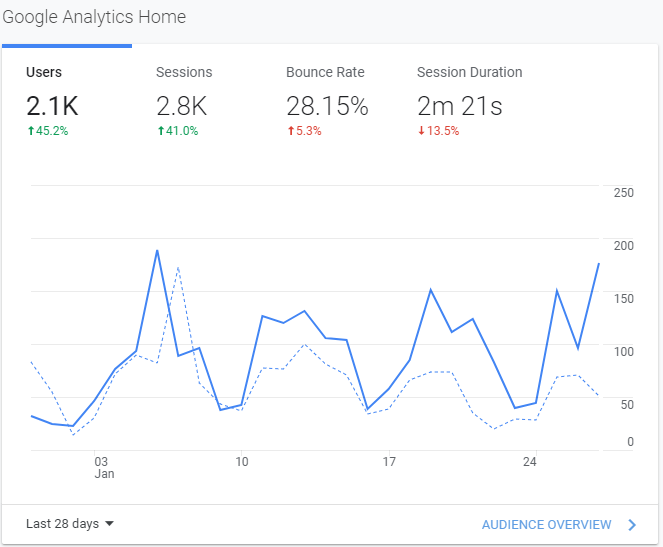This screenshot has height=547, width=663.
Task: Click the 250 y-axis label
Action: click(624, 193)
